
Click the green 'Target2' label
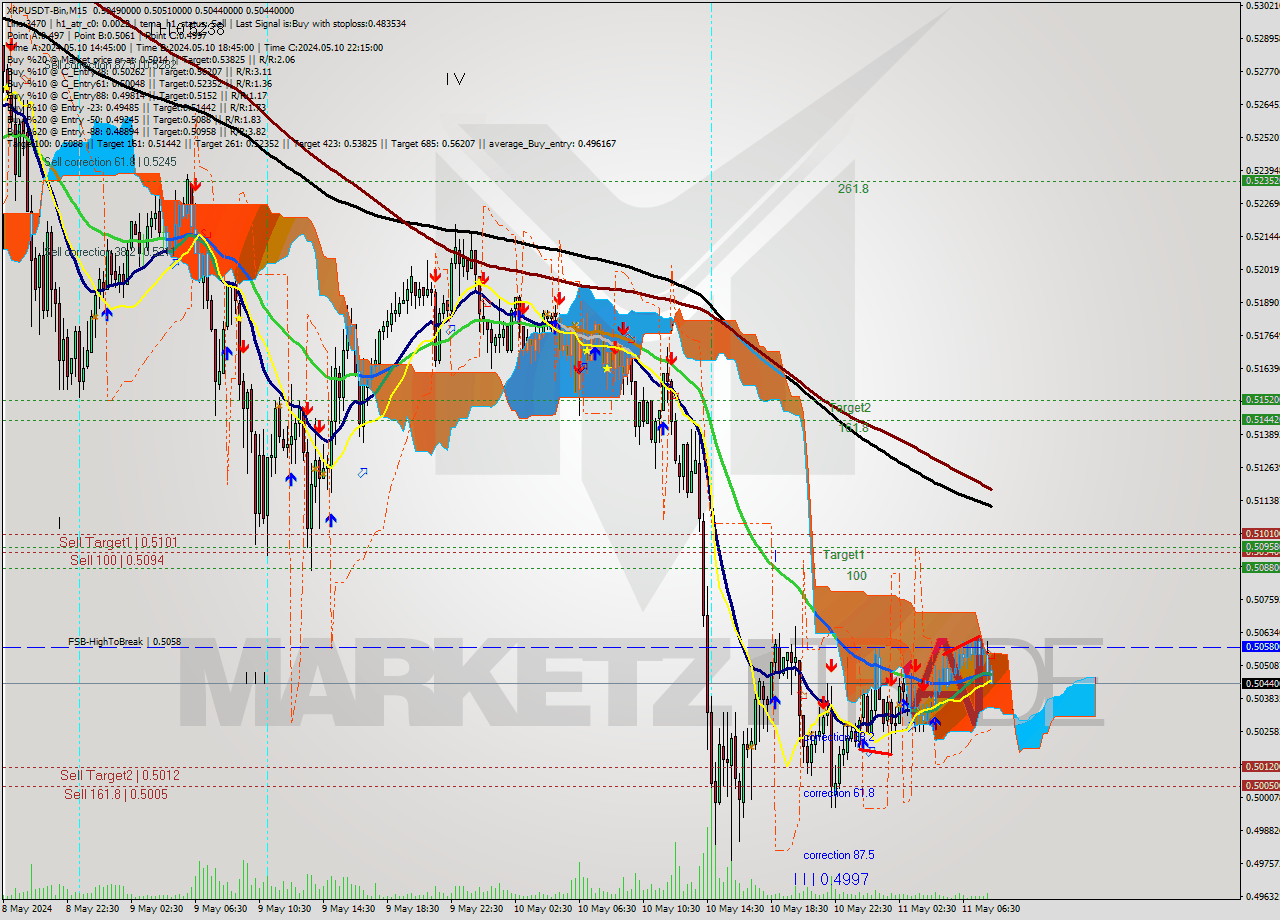[x=850, y=407]
